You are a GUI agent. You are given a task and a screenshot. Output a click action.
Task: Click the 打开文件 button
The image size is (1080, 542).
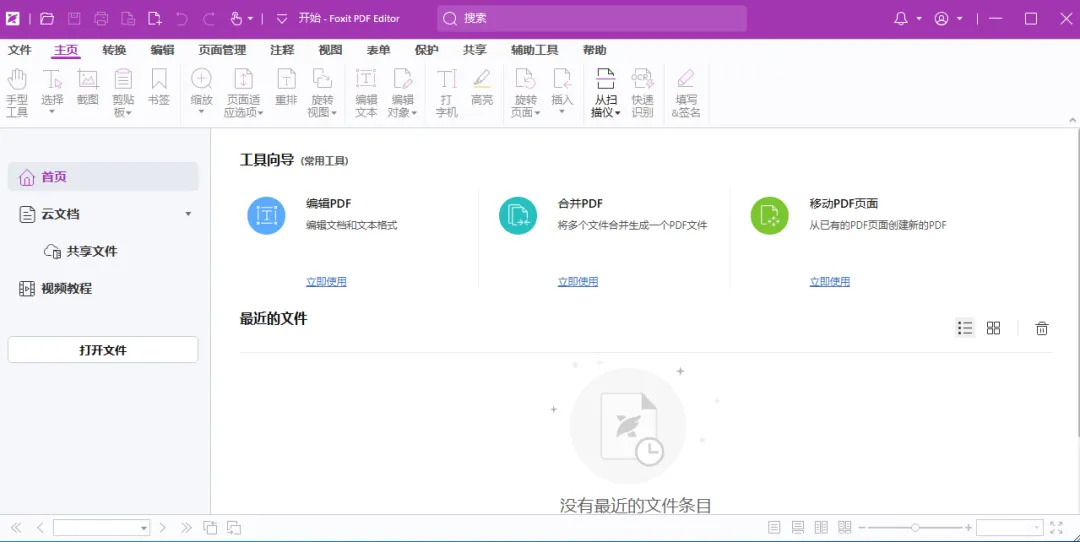click(103, 350)
